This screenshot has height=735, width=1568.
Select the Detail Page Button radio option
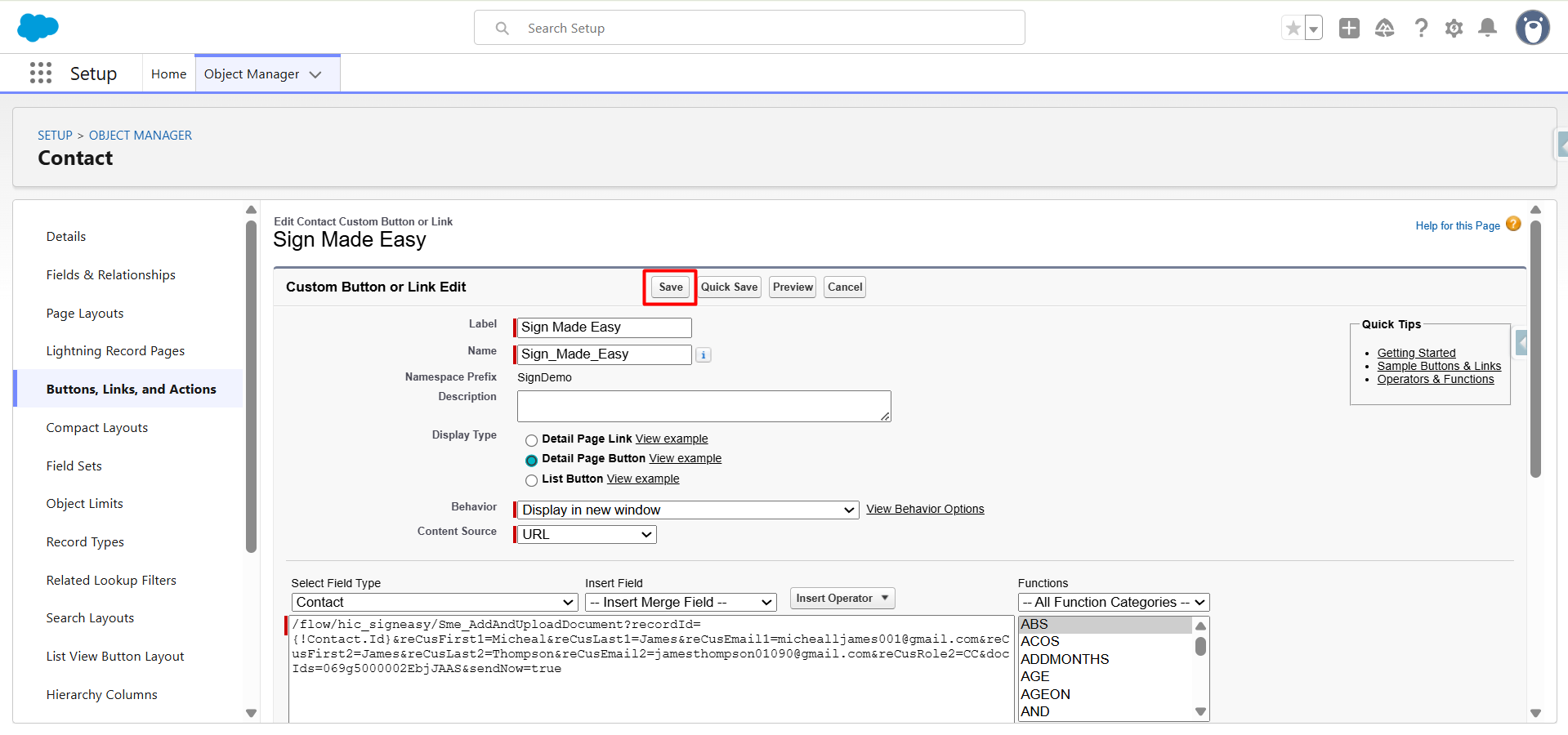[531, 460]
